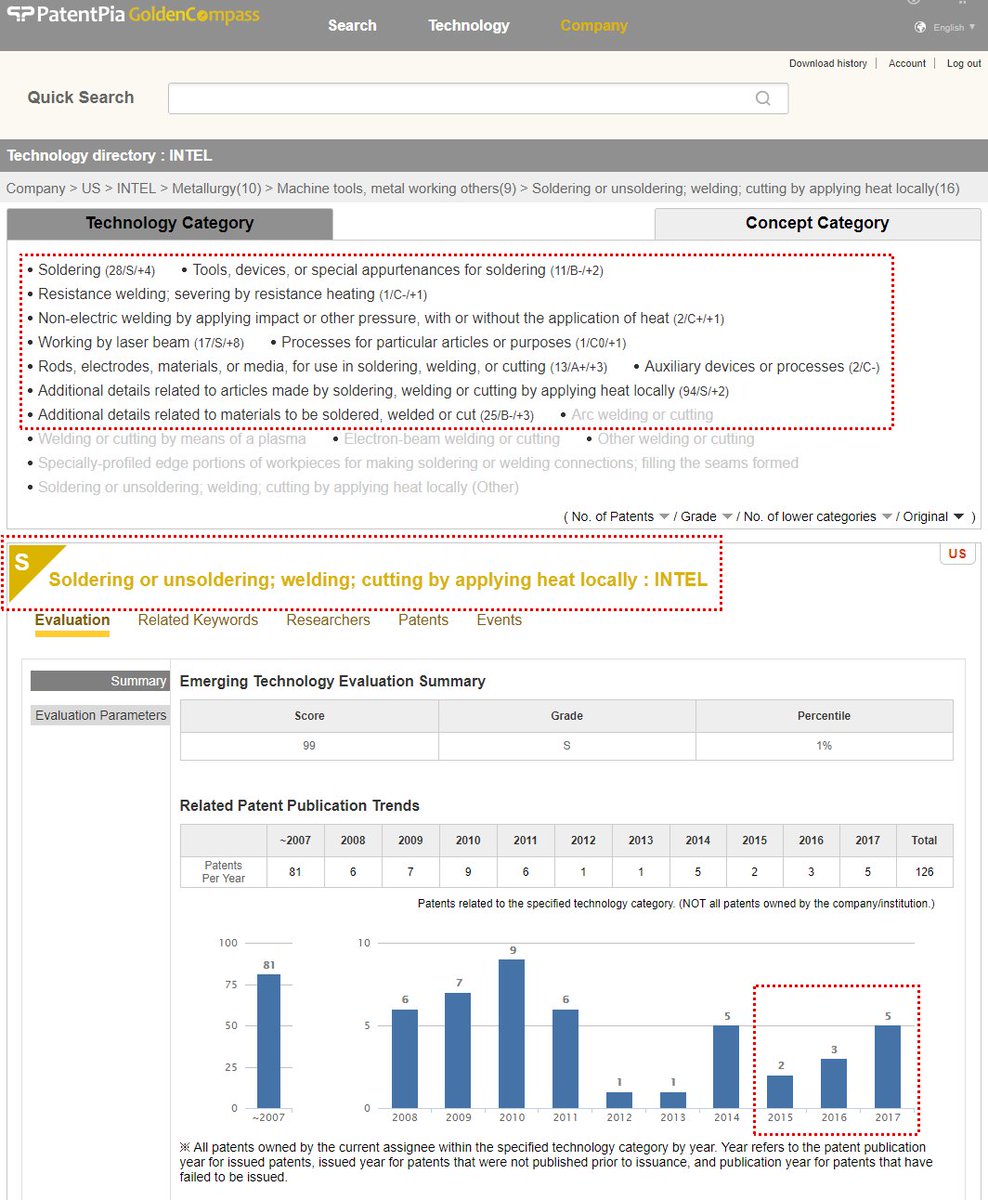Viewport: 988px width, 1200px height.
Task: Open the Account link
Action: pyautogui.click(x=907, y=63)
